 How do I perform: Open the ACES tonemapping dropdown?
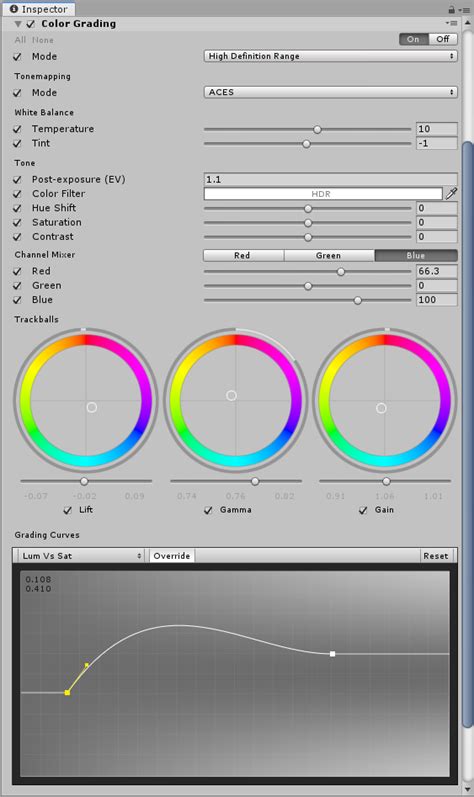[330, 92]
